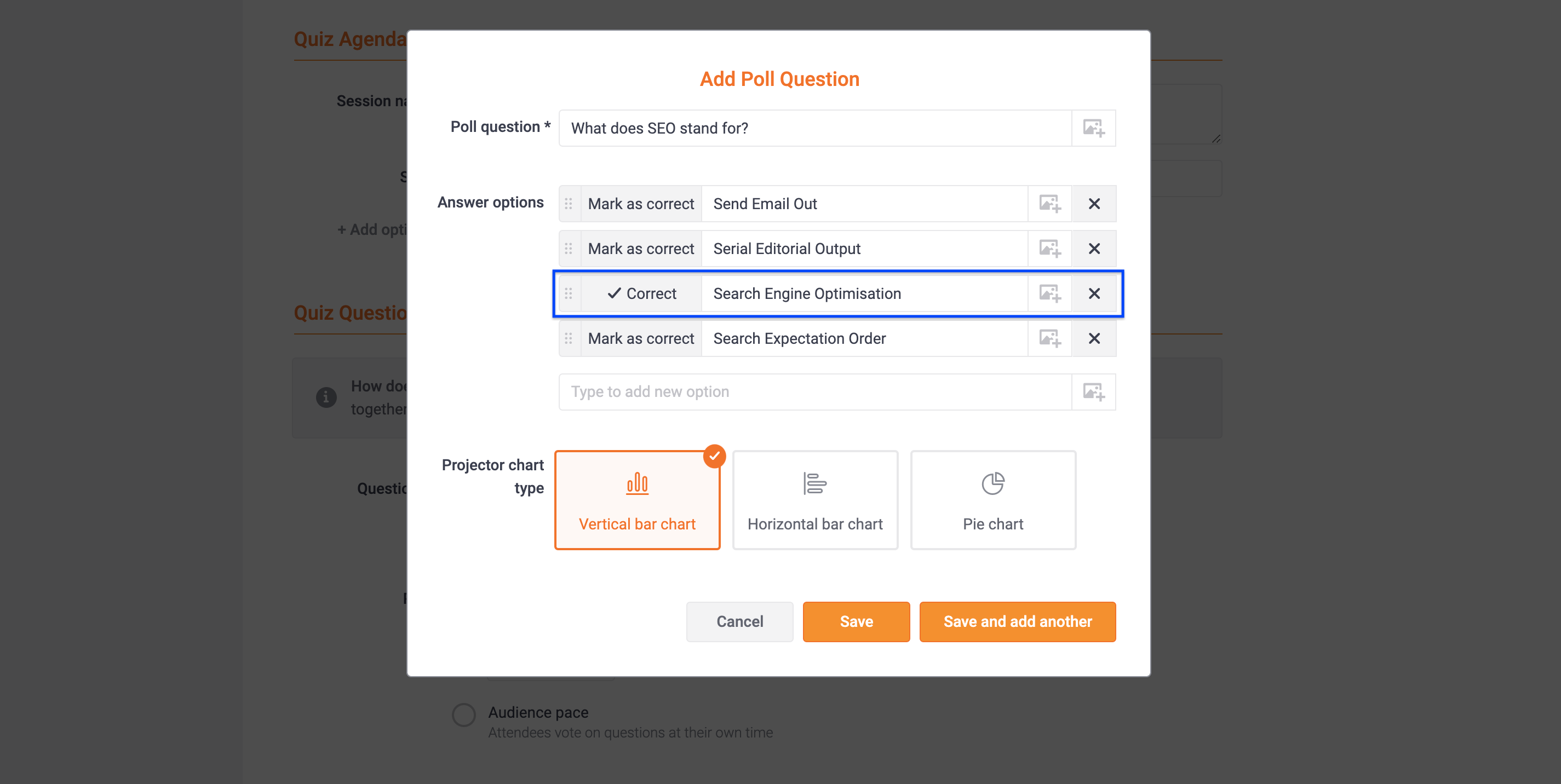The width and height of the screenshot is (1561, 784).
Task: Add image to Serial Editorial Output option
Action: pos(1049,249)
